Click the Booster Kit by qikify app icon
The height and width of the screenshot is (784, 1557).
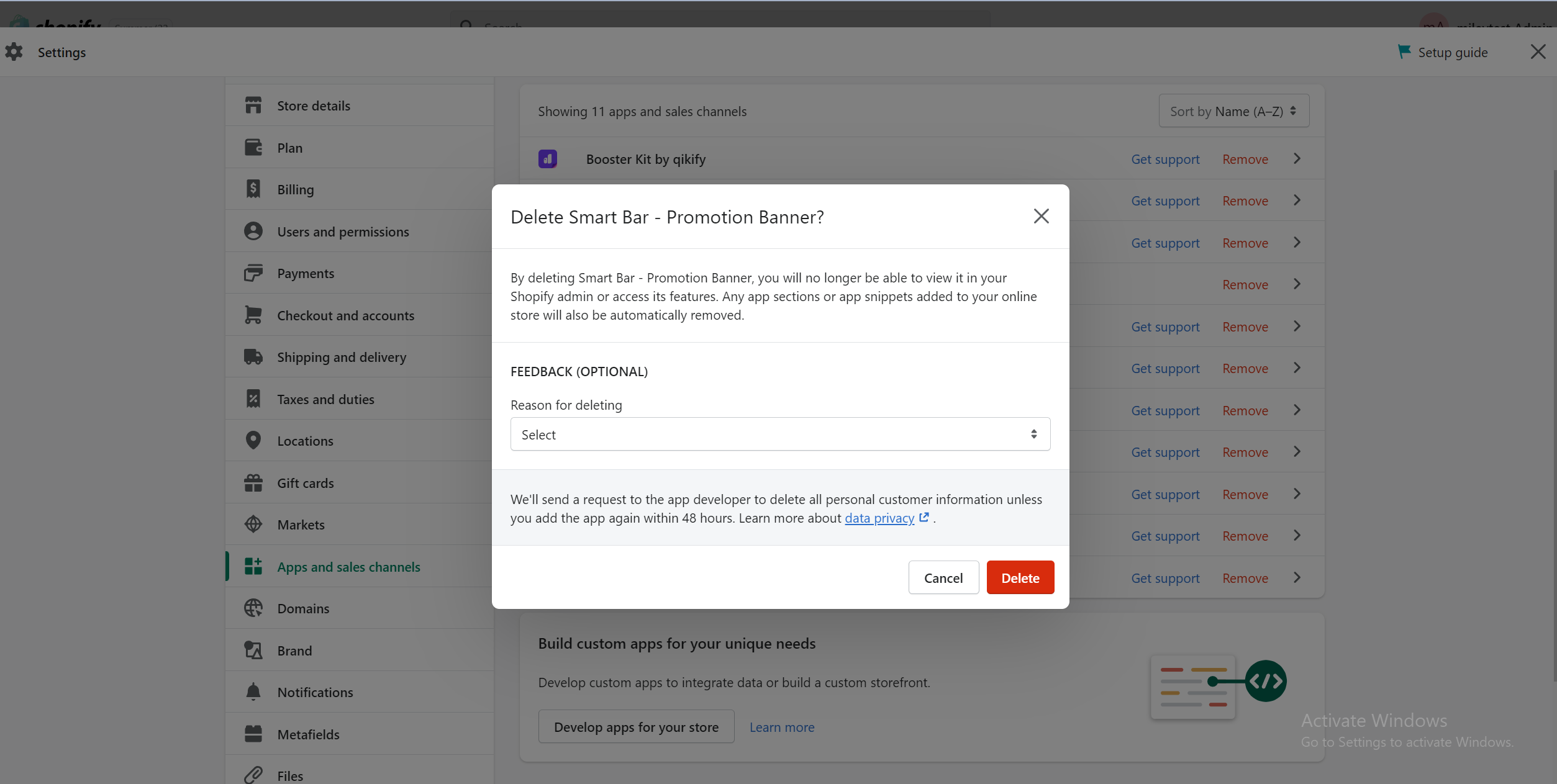pos(547,159)
